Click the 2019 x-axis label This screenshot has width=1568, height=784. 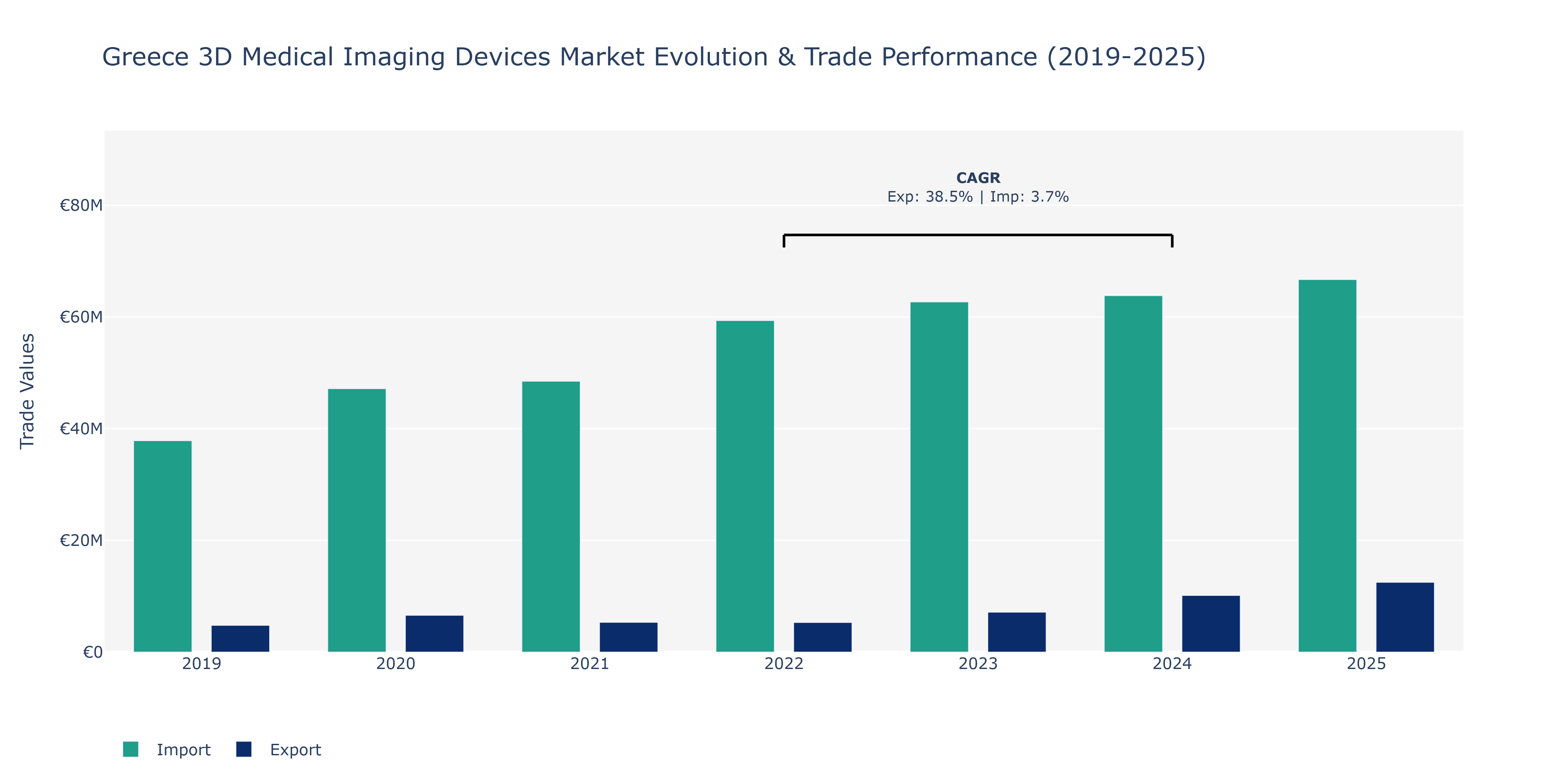(x=202, y=663)
